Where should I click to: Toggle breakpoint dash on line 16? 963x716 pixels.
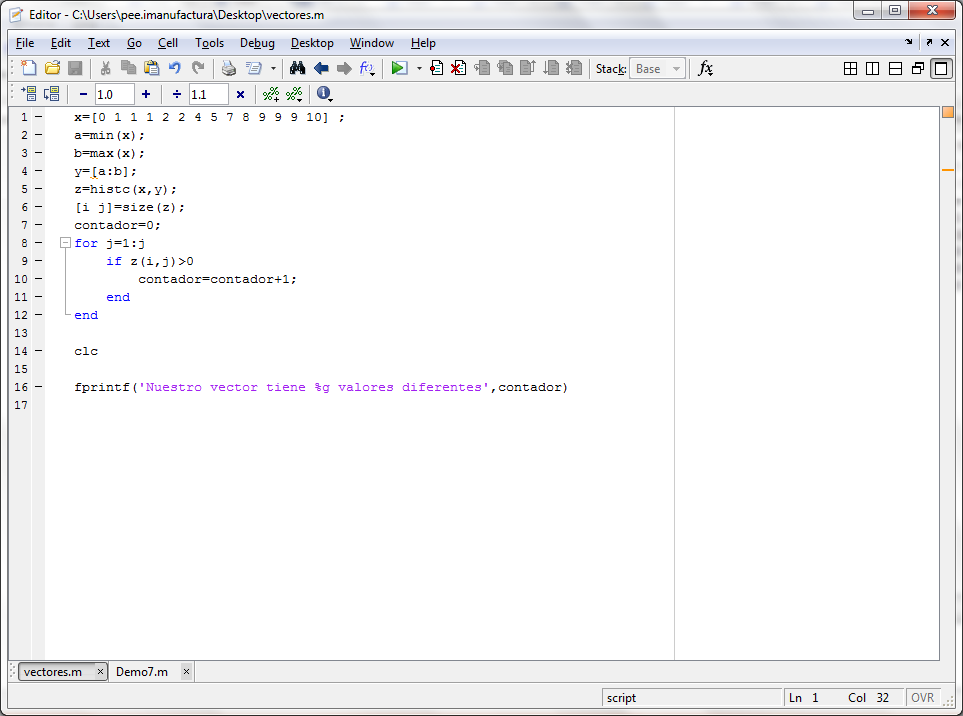tap(38, 387)
